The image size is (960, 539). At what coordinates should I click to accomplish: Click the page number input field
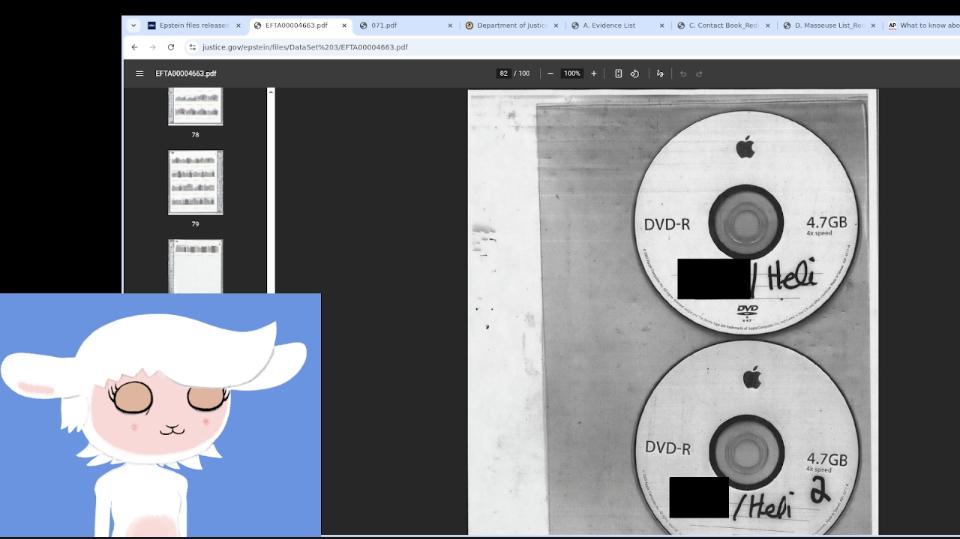tap(504, 73)
